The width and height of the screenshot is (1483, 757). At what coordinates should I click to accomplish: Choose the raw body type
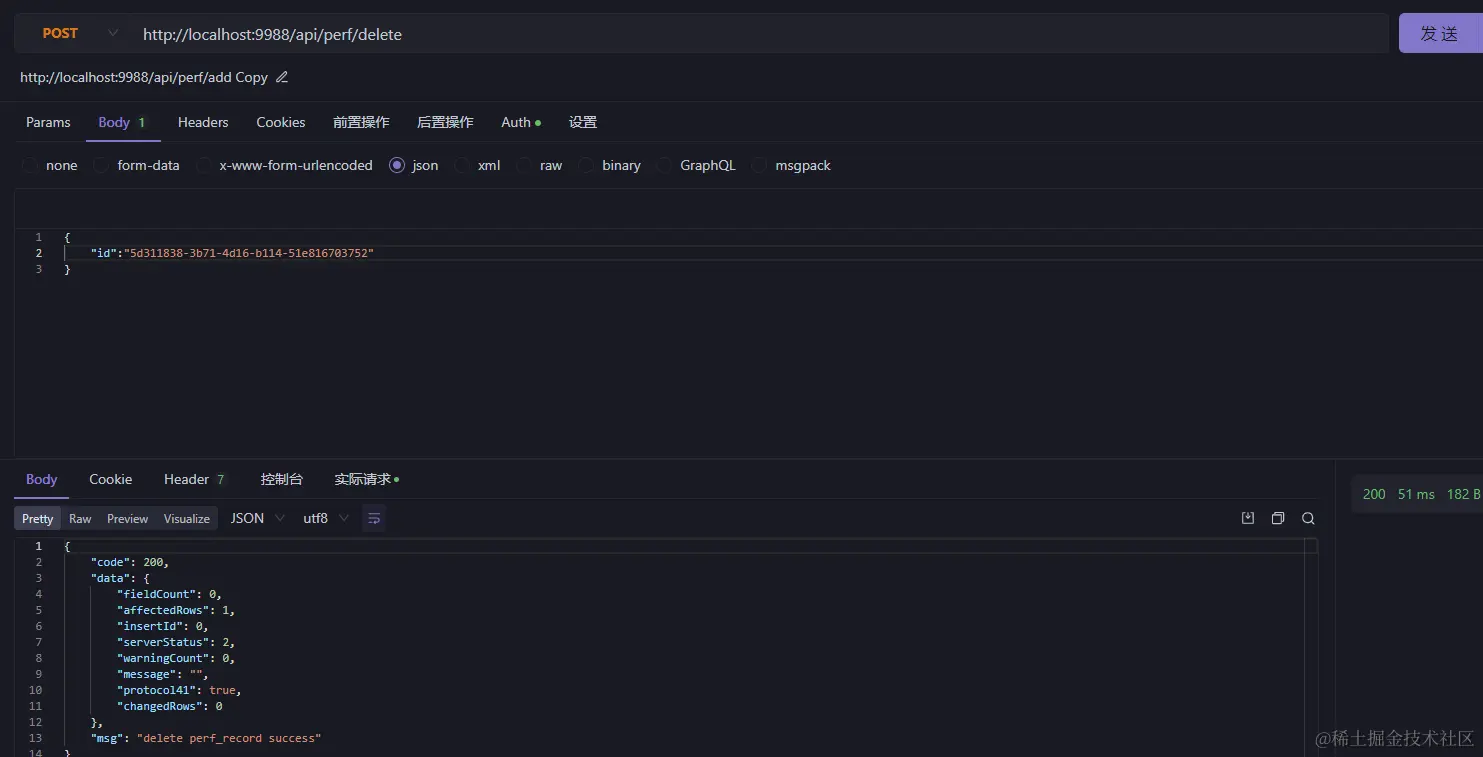tap(540, 165)
